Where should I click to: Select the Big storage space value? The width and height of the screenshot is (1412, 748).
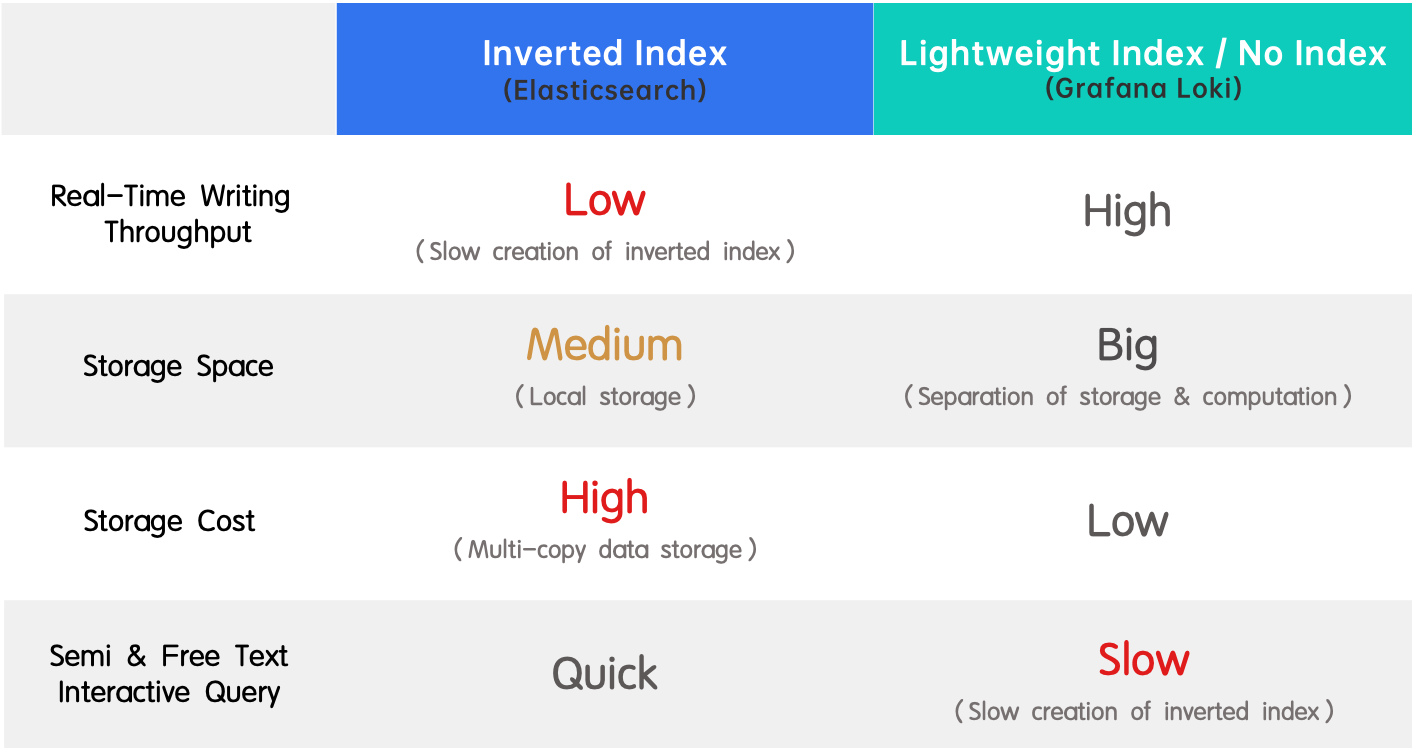pos(1127,347)
